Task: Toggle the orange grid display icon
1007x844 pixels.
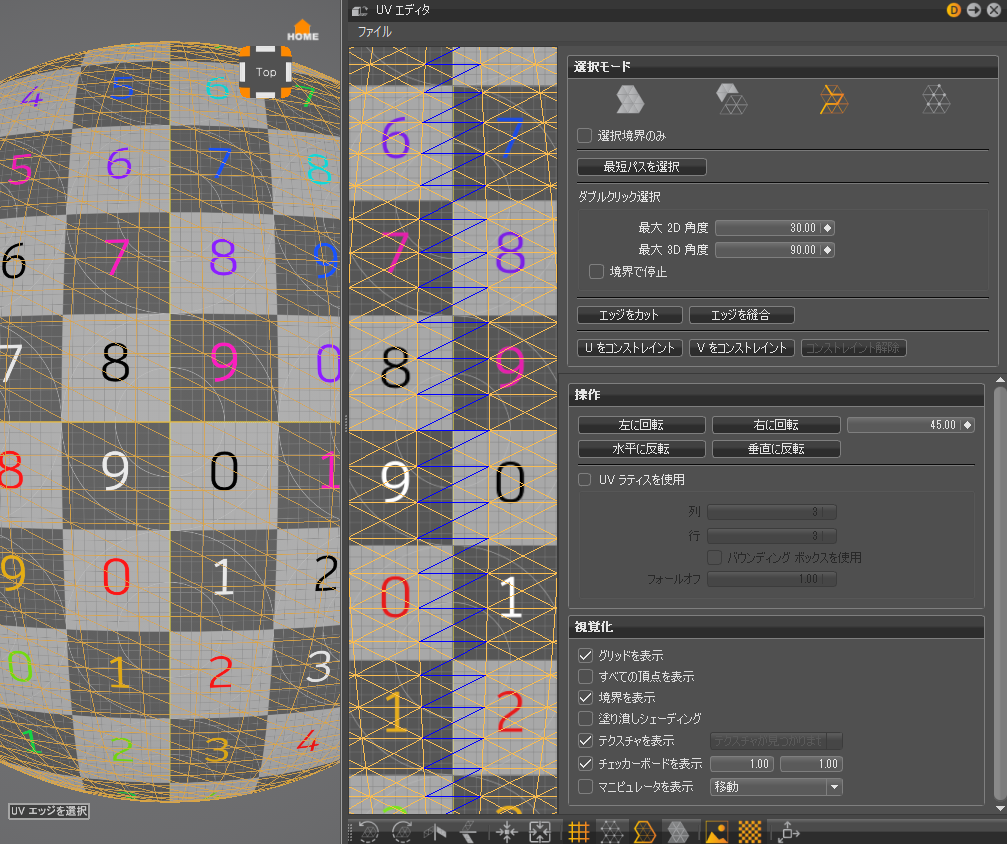Action: click(x=579, y=832)
